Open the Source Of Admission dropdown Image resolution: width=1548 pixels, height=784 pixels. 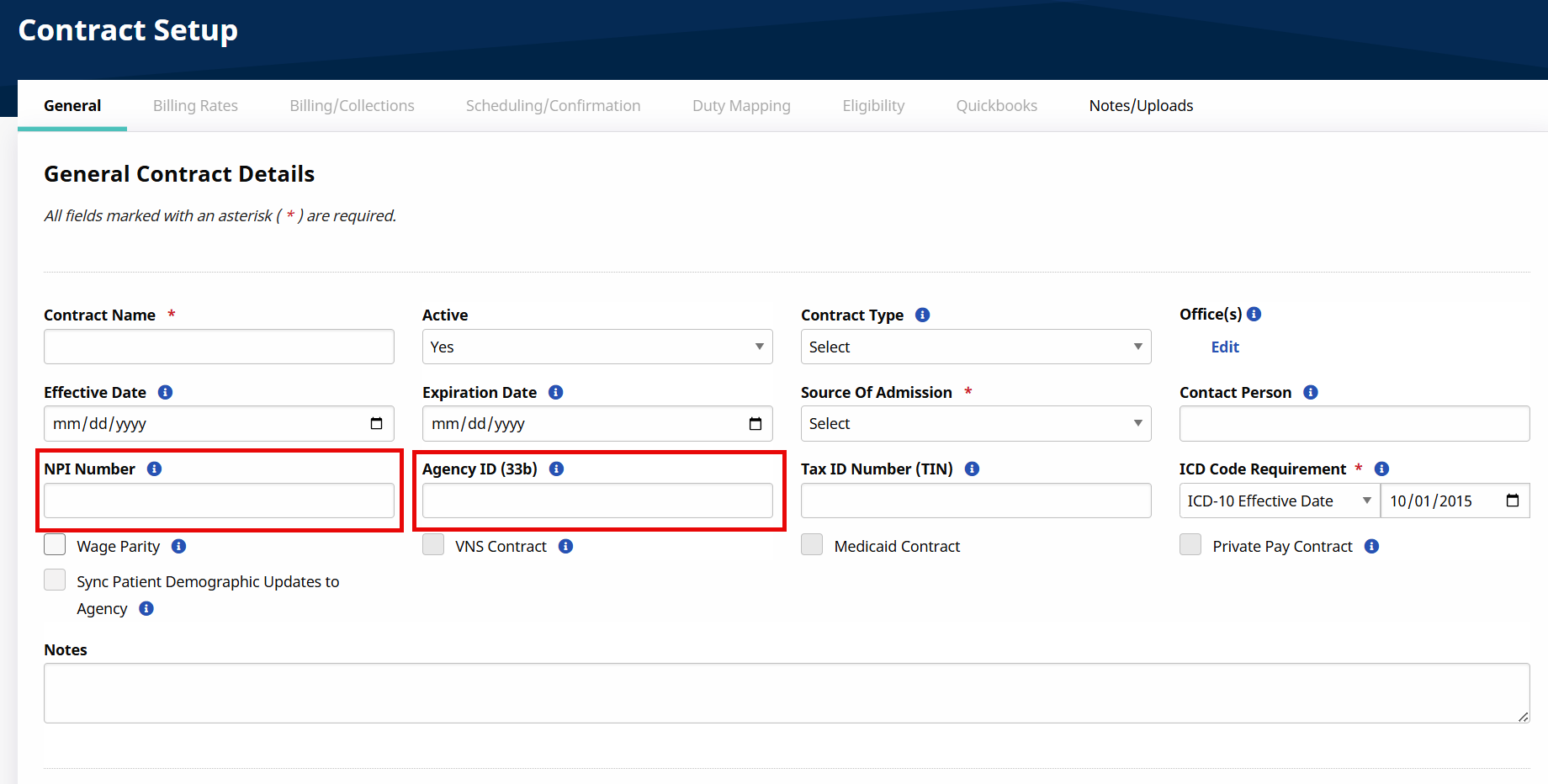[975, 424]
